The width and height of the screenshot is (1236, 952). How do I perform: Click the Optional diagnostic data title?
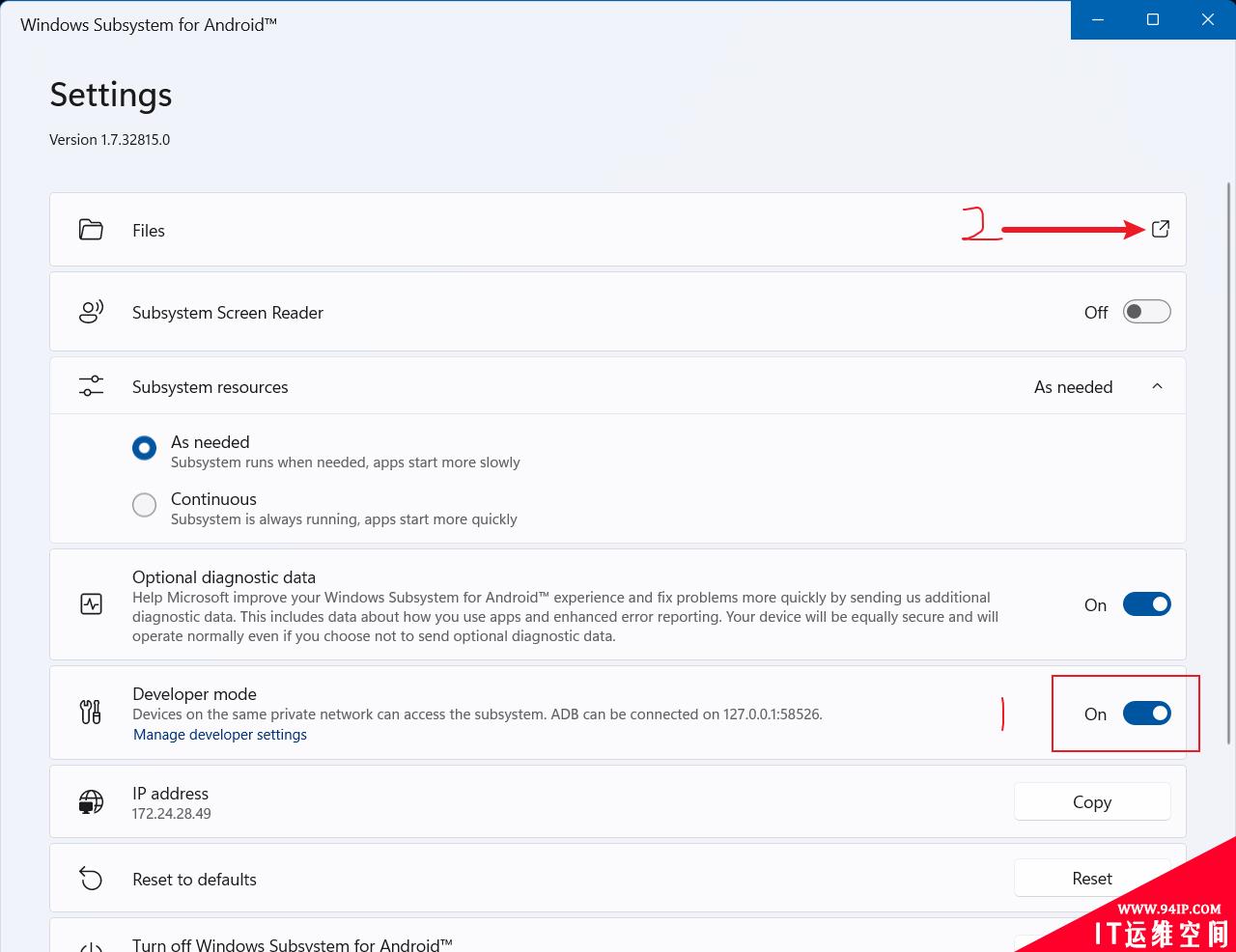[224, 577]
